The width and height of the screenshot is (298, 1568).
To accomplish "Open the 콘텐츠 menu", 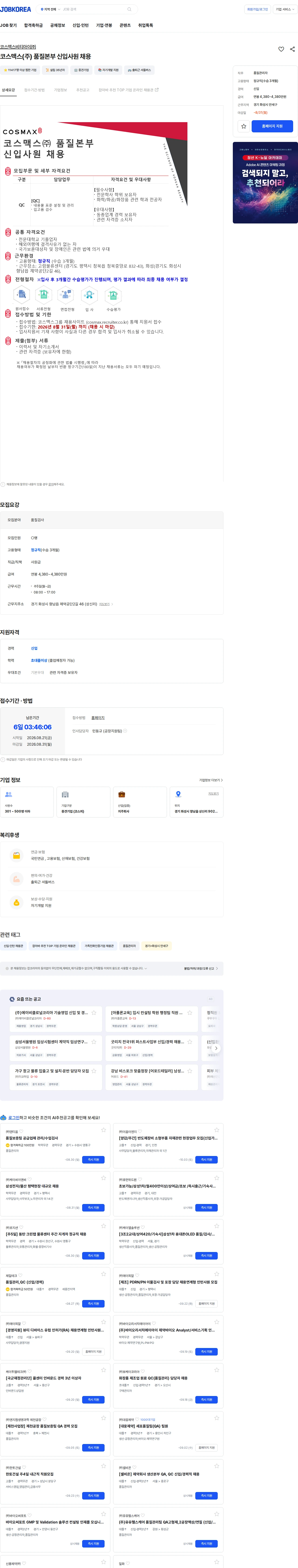I will (125, 26).
